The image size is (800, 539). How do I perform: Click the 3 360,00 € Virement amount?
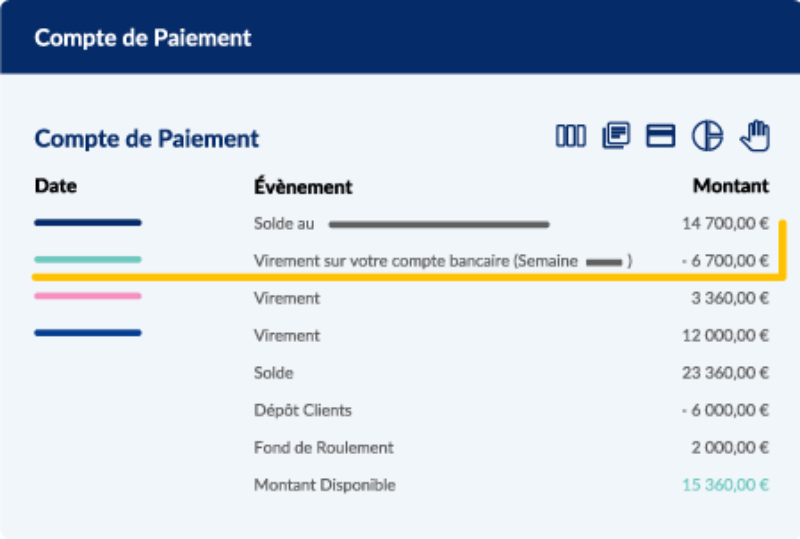(729, 298)
